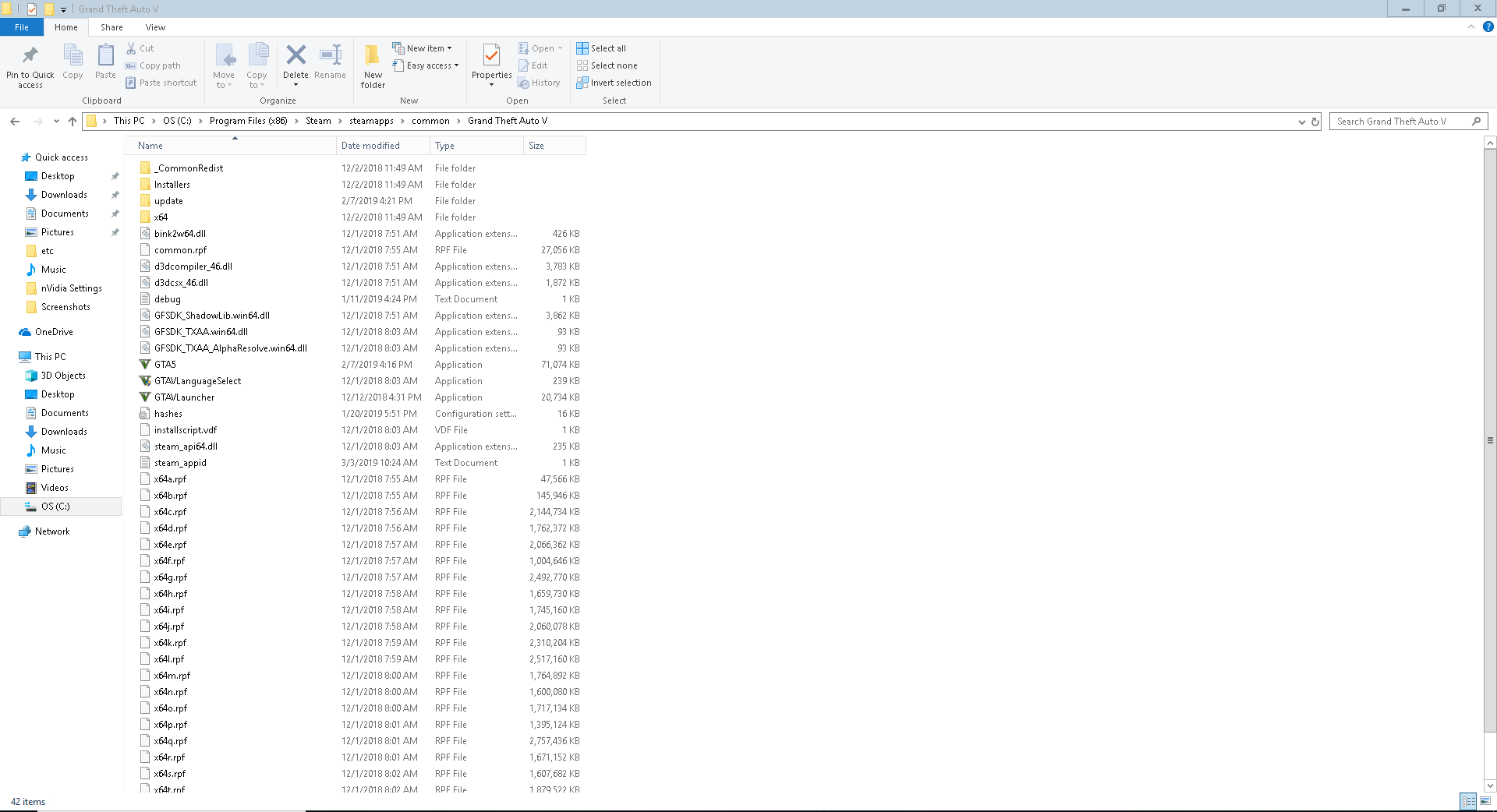Viewport: 1497px width, 812px height.
Task: Switch to the View ribbon tab
Action: point(155,27)
